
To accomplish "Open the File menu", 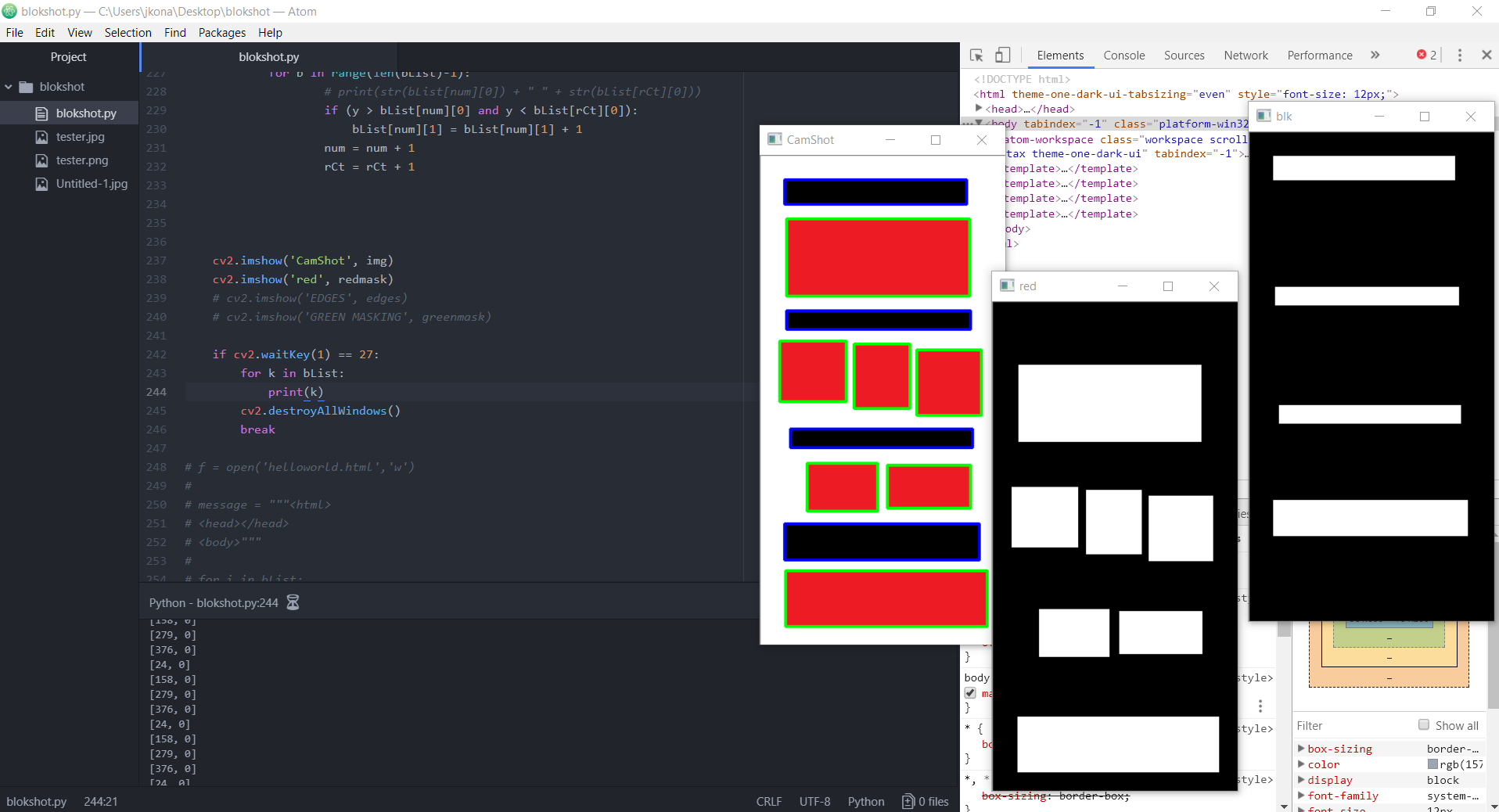I will pos(15,32).
